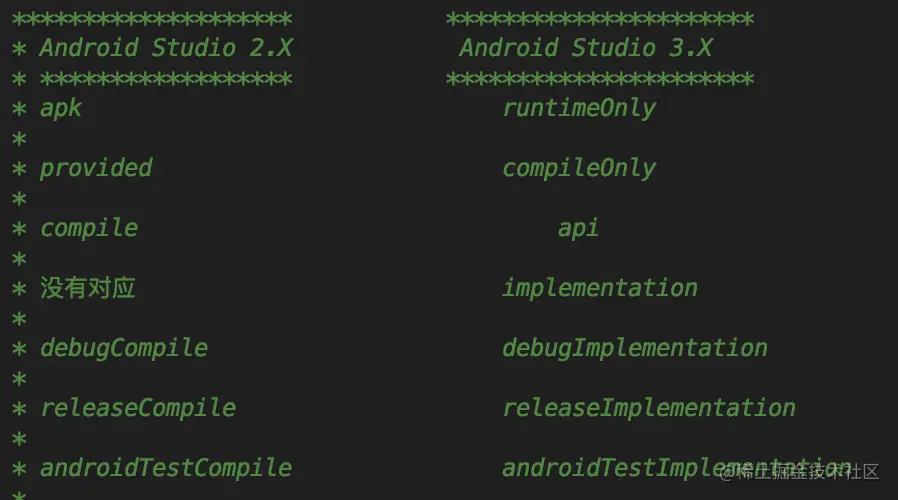Click the 'Android Studio 2.X' heading

[x=165, y=48]
